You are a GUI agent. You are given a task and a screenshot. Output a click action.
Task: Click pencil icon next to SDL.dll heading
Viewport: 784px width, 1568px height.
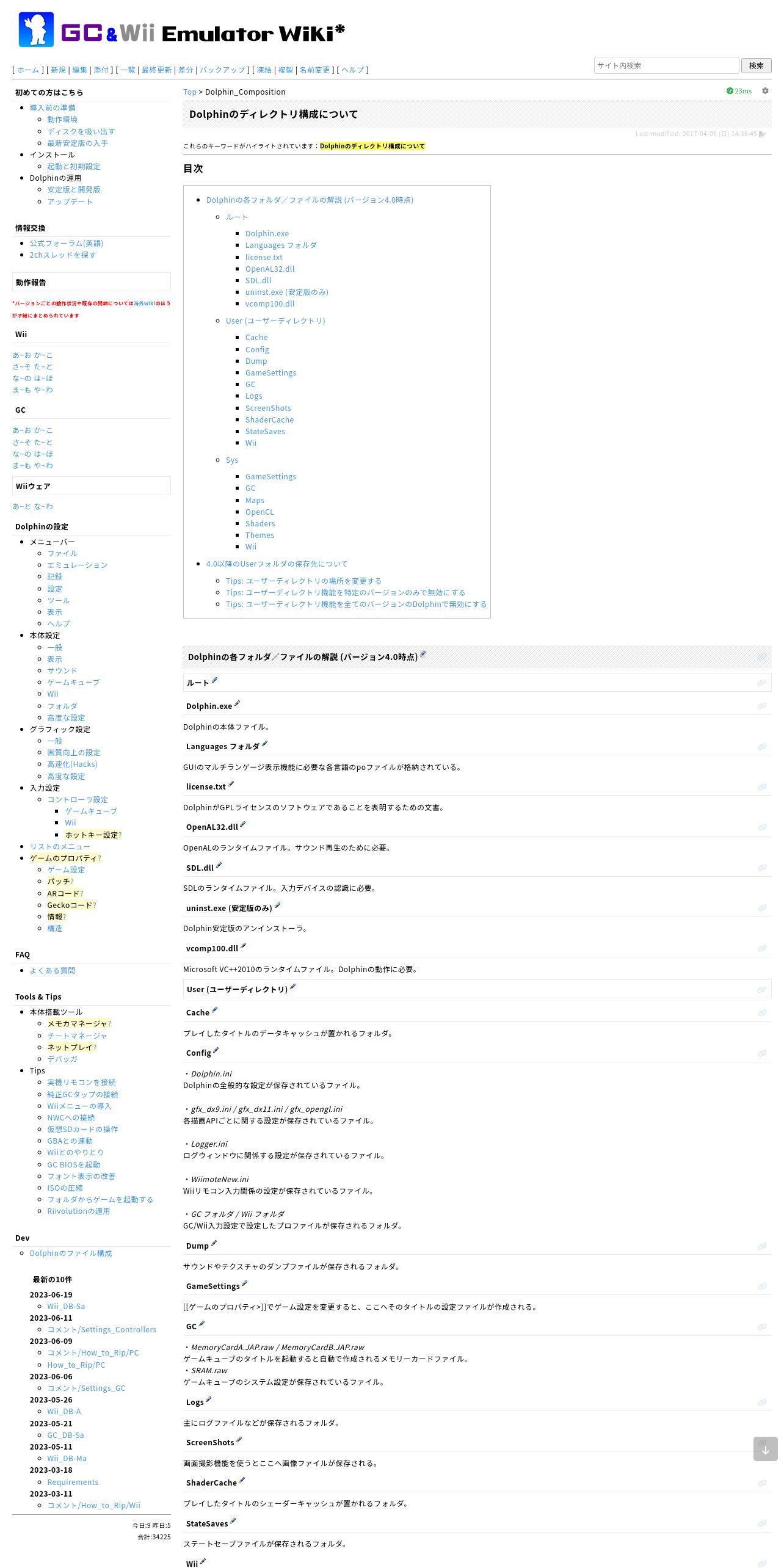pyautogui.click(x=219, y=866)
